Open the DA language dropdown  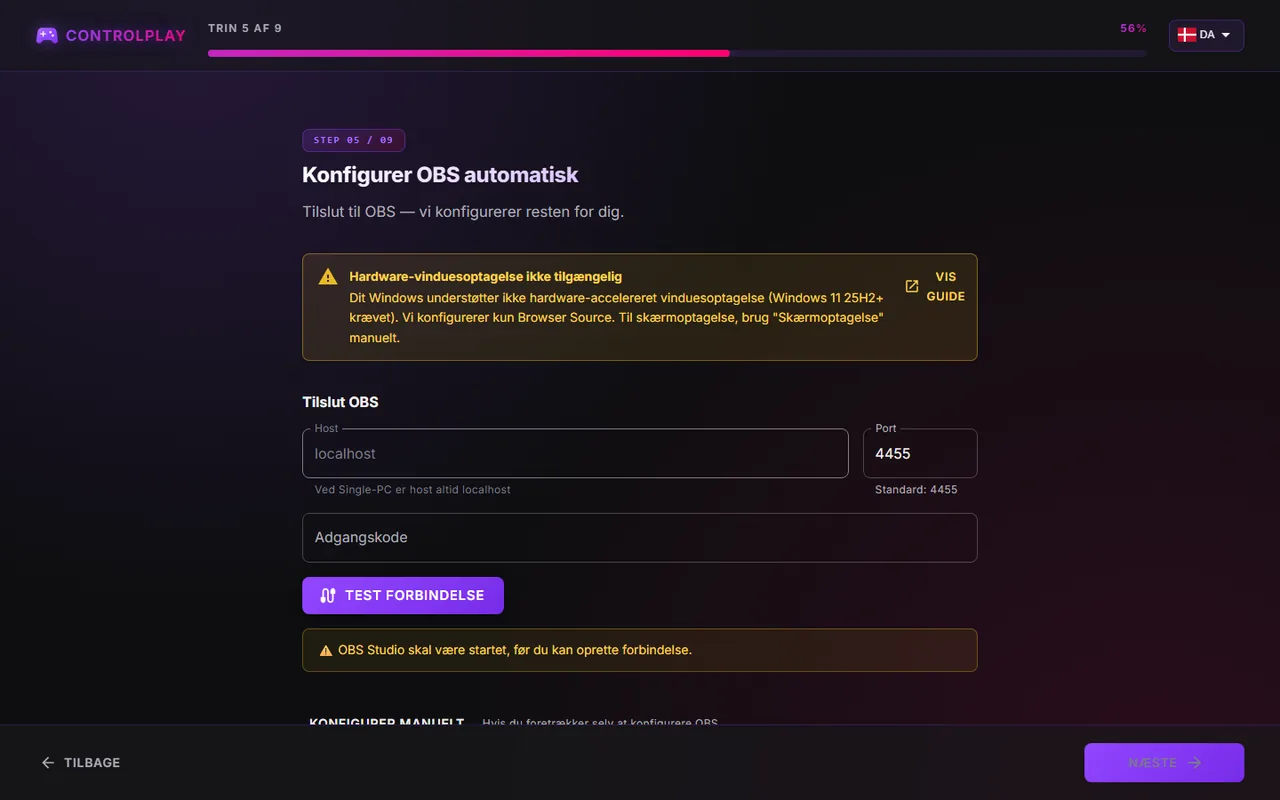click(x=1206, y=35)
